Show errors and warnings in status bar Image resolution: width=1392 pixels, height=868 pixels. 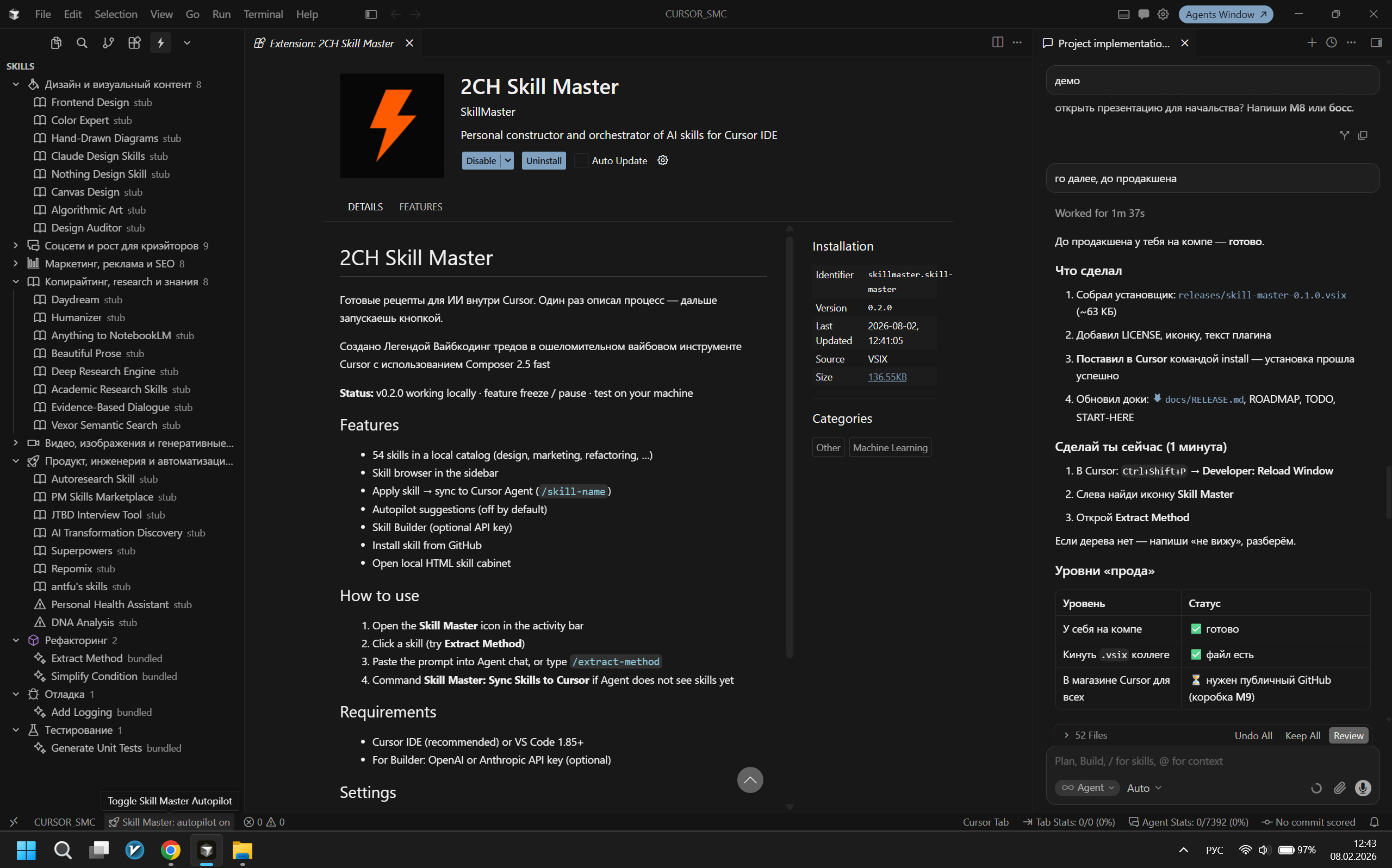coord(264,822)
